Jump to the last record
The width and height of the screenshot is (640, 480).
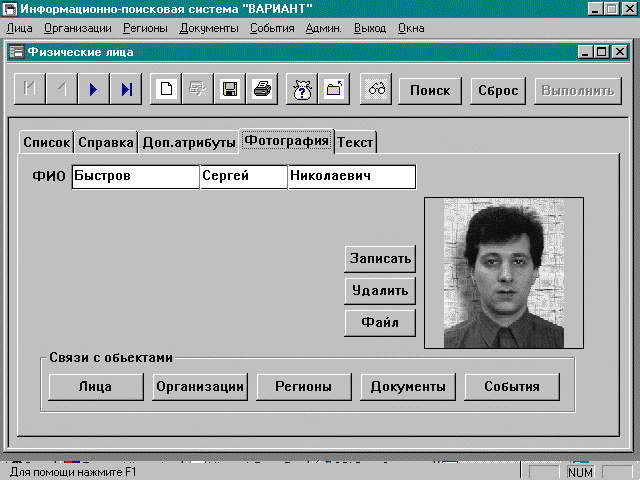pyautogui.click(x=126, y=90)
